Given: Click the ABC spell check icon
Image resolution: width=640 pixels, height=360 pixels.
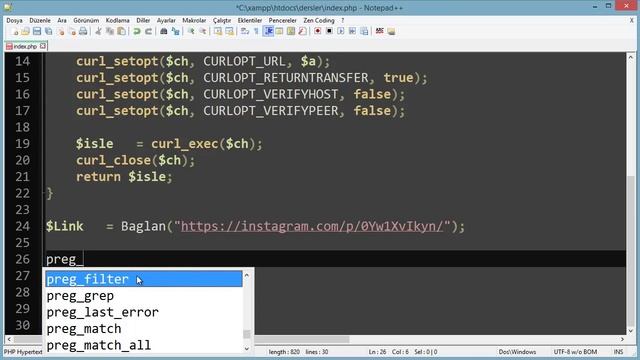Looking at the screenshot, I should (x=380, y=31).
